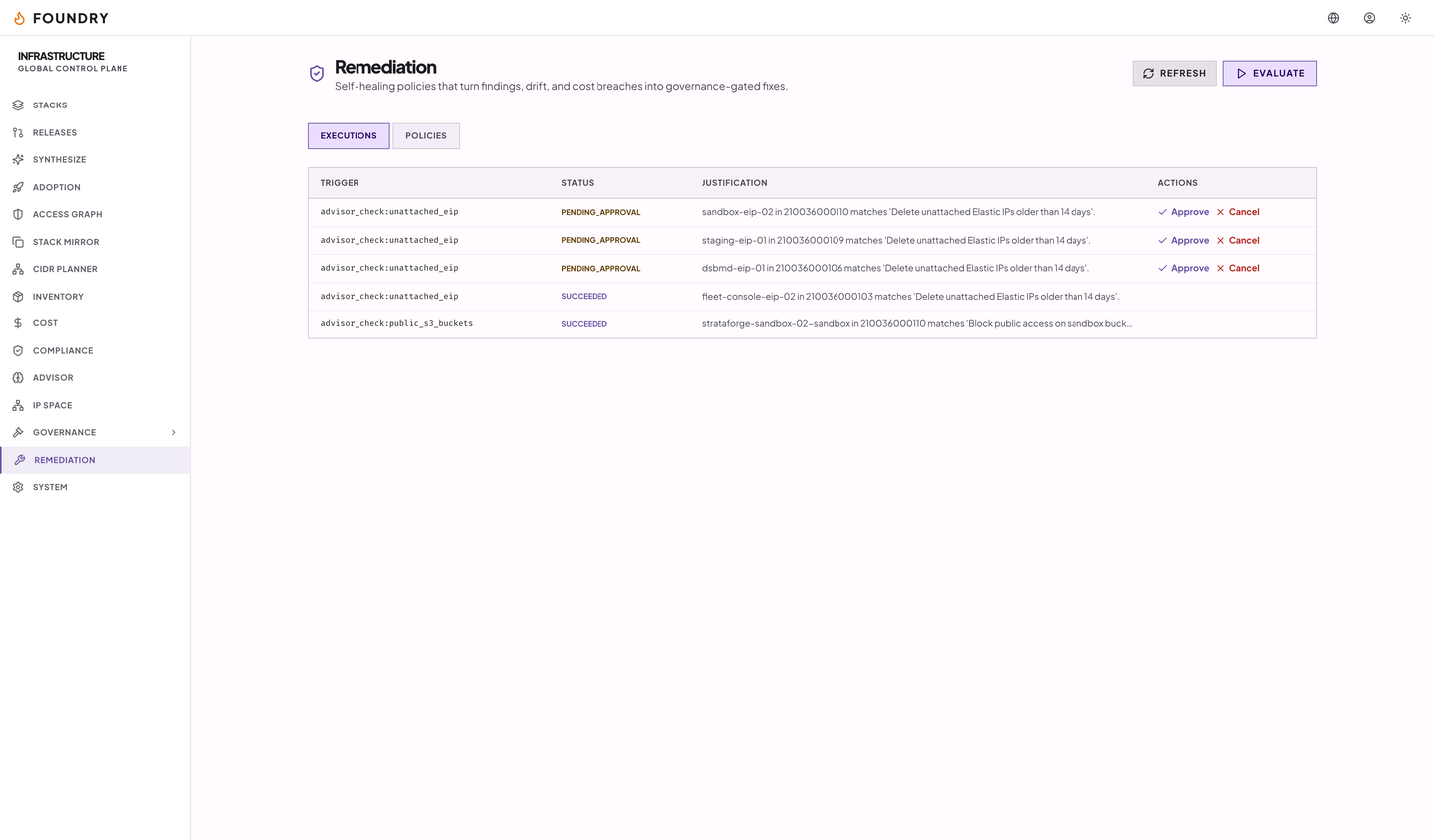Screen dimensions: 1434x840
Task: Click the fleet-console-eip-02 justification text
Action: [x=910, y=297]
